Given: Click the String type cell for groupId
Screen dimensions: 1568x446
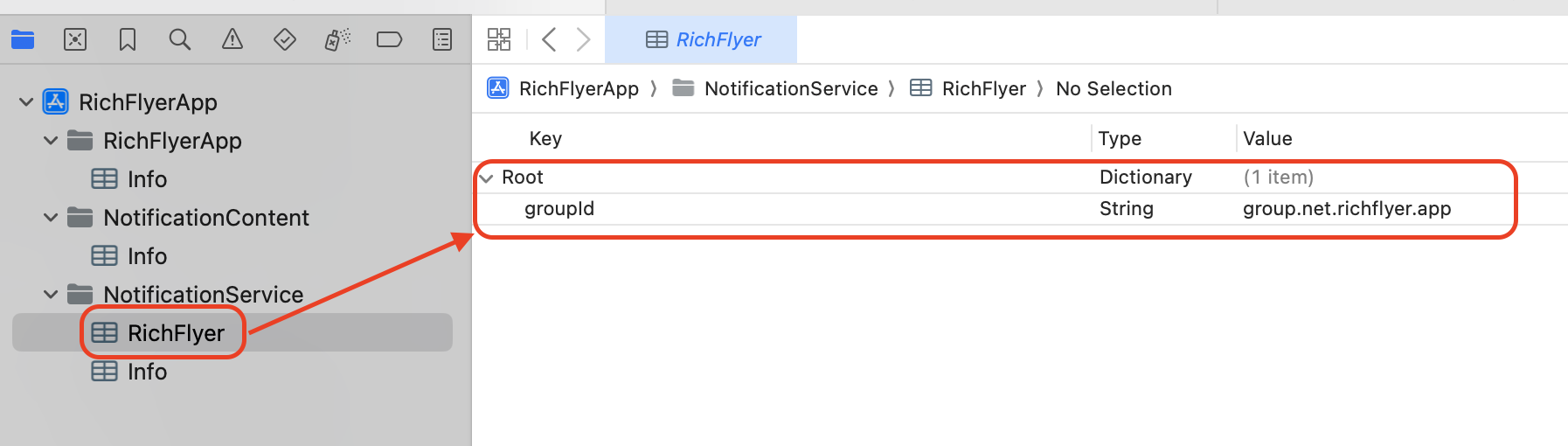Looking at the screenshot, I should (x=1127, y=208).
